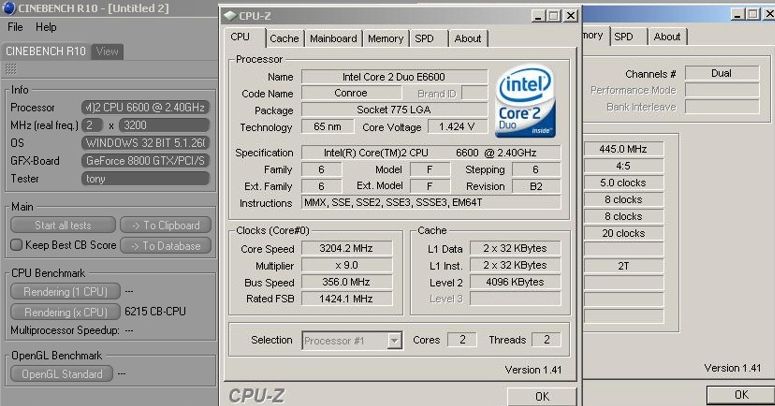Click the Specification value field

pos(431,153)
